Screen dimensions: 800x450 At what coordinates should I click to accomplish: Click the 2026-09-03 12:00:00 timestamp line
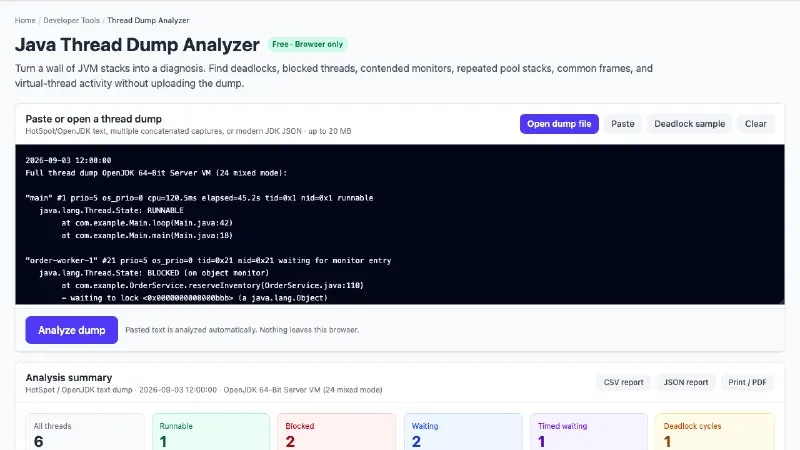click(68, 160)
